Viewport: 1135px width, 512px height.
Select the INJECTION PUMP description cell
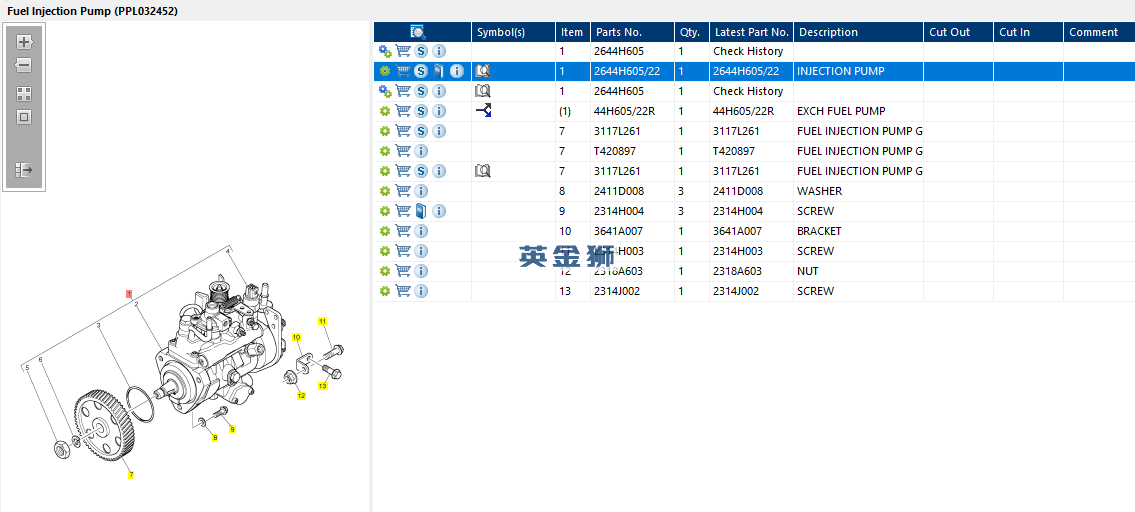tap(858, 71)
